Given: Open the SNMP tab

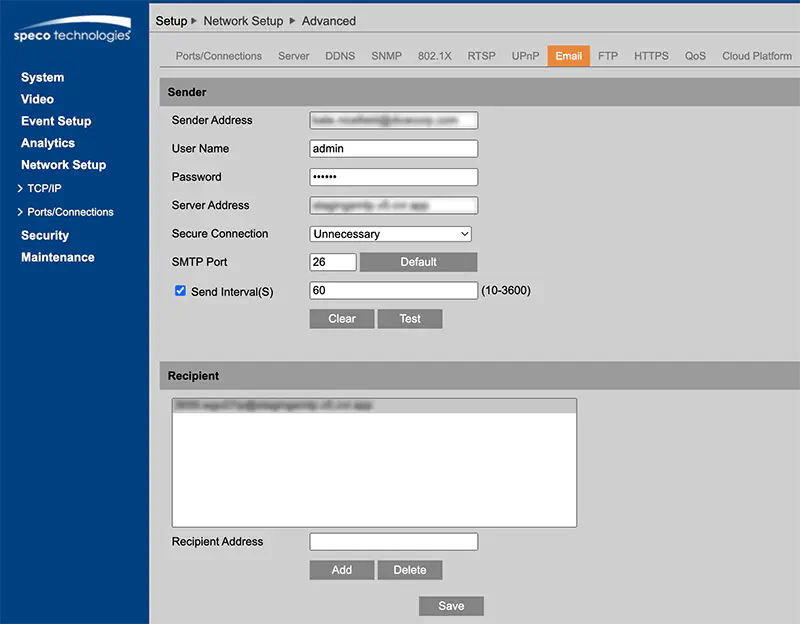Looking at the screenshot, I should [386, 56].
